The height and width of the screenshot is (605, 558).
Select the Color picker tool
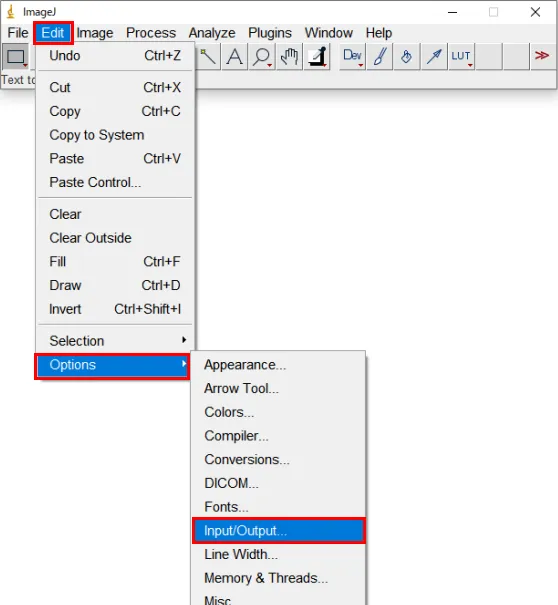click(317, 57)
